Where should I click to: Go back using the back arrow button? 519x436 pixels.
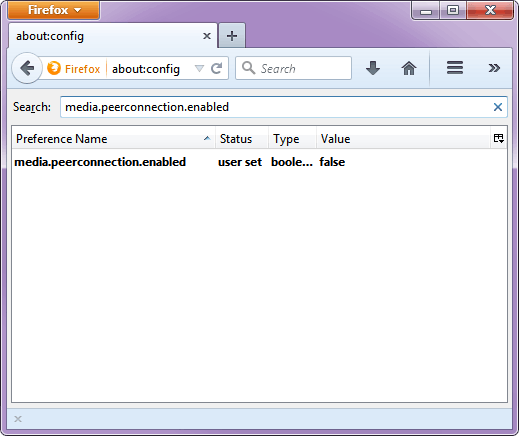pos(27,68)
